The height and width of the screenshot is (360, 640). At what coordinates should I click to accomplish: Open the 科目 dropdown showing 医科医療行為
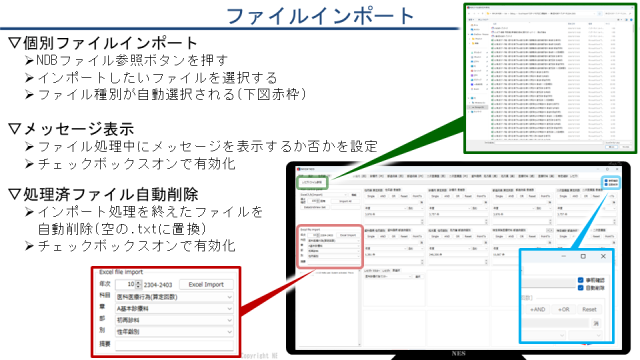click(x=174, y=297)
